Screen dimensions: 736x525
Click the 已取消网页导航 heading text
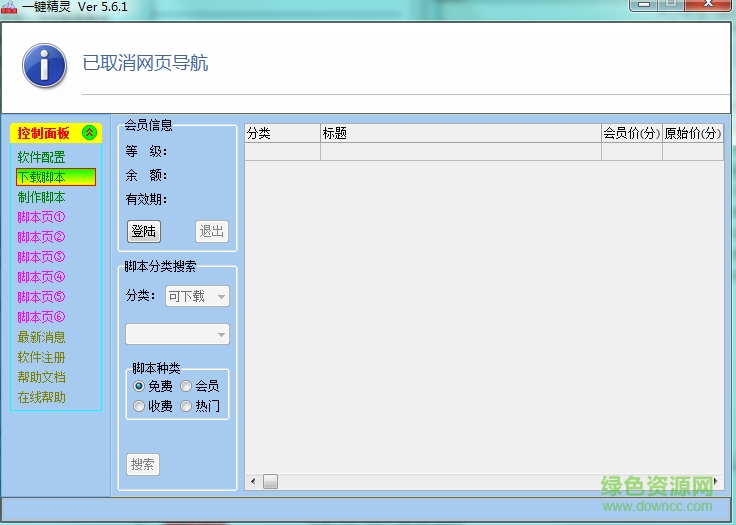[x=146, y=63]
